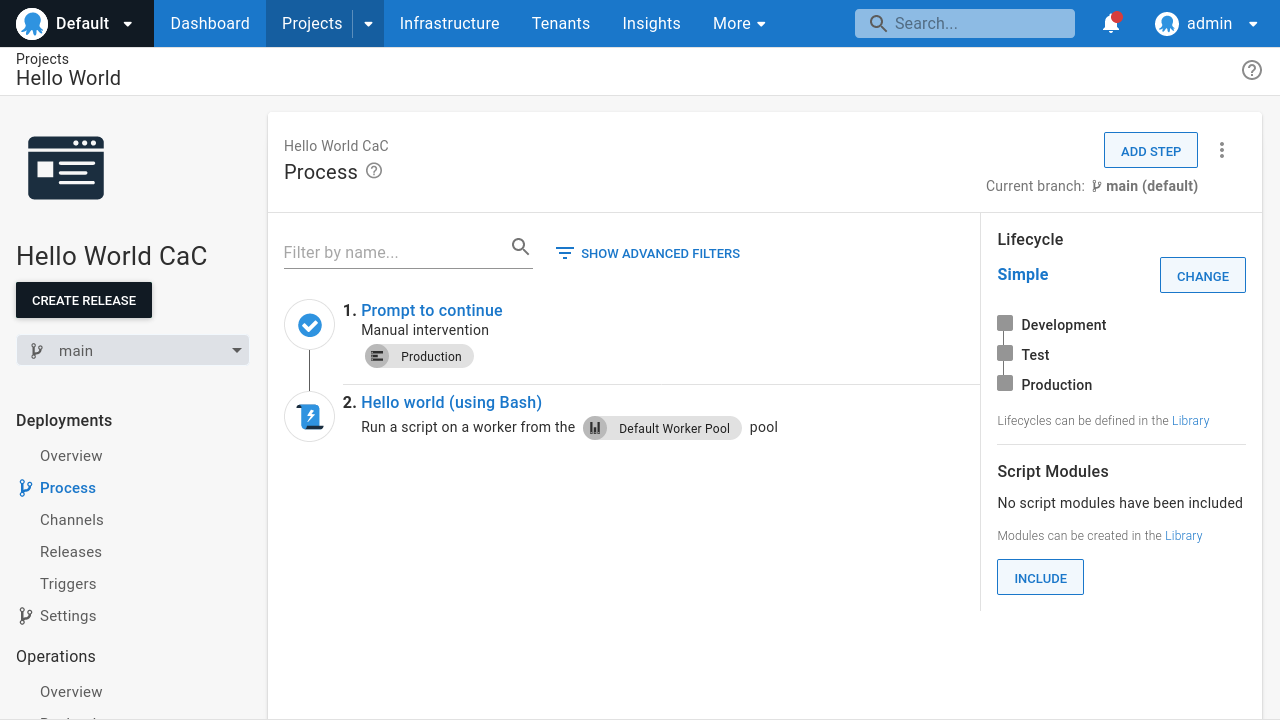The image size is (1280, 720).
Task: Click the ADD STEP button
Action: pyautogui.click(x=1150, y=149)
